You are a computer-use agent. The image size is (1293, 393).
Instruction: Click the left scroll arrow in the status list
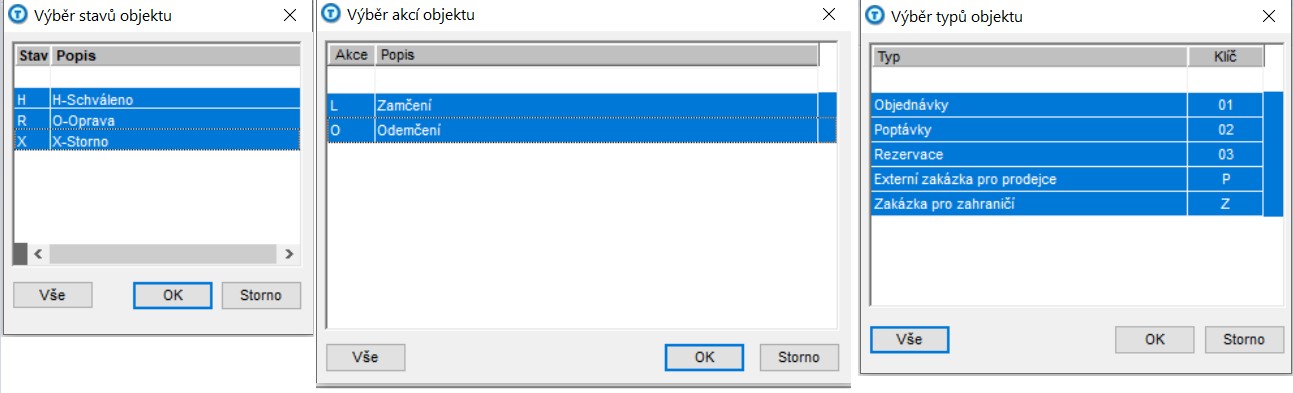[38, 254]
